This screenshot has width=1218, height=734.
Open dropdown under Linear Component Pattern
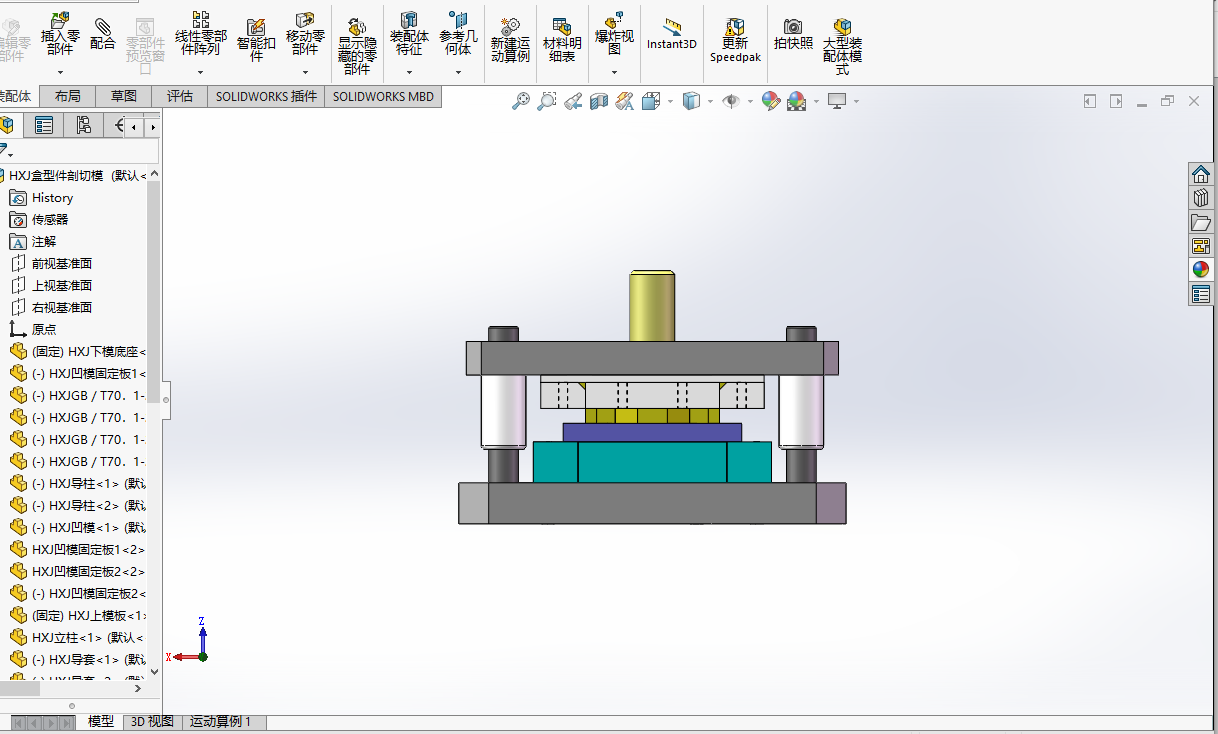pyautogui.click(x=200, y=72)
